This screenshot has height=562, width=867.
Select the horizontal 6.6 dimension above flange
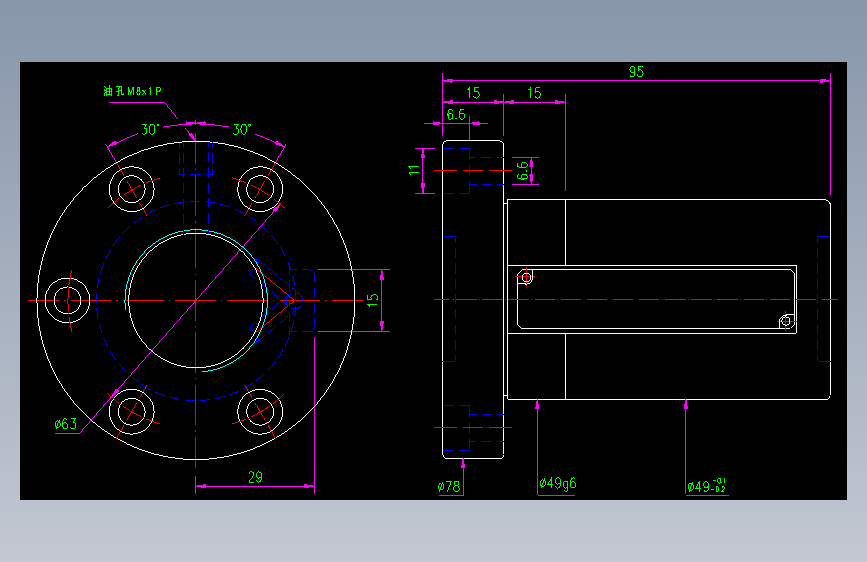click(x=456, y=115)
